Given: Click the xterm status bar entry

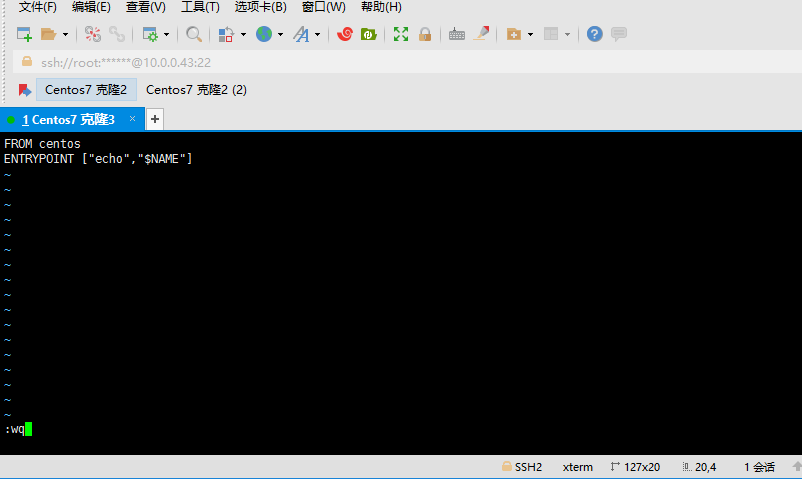Looking at the screenshot, I should (x=577, y=467).
